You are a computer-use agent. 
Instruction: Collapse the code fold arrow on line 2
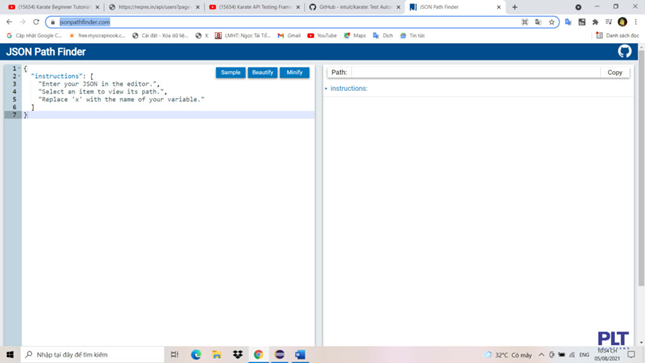pyautogui.click(x=19, y=76)
